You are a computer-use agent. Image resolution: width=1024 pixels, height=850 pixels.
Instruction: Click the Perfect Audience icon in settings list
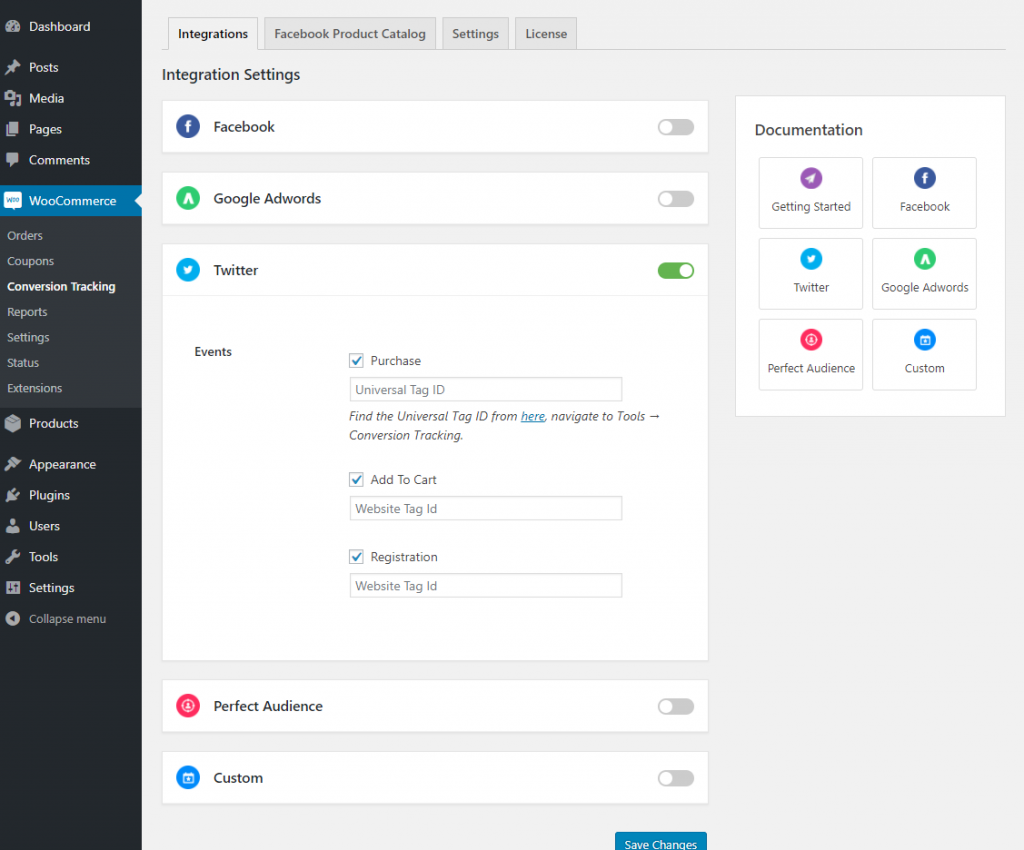point(188,705)
